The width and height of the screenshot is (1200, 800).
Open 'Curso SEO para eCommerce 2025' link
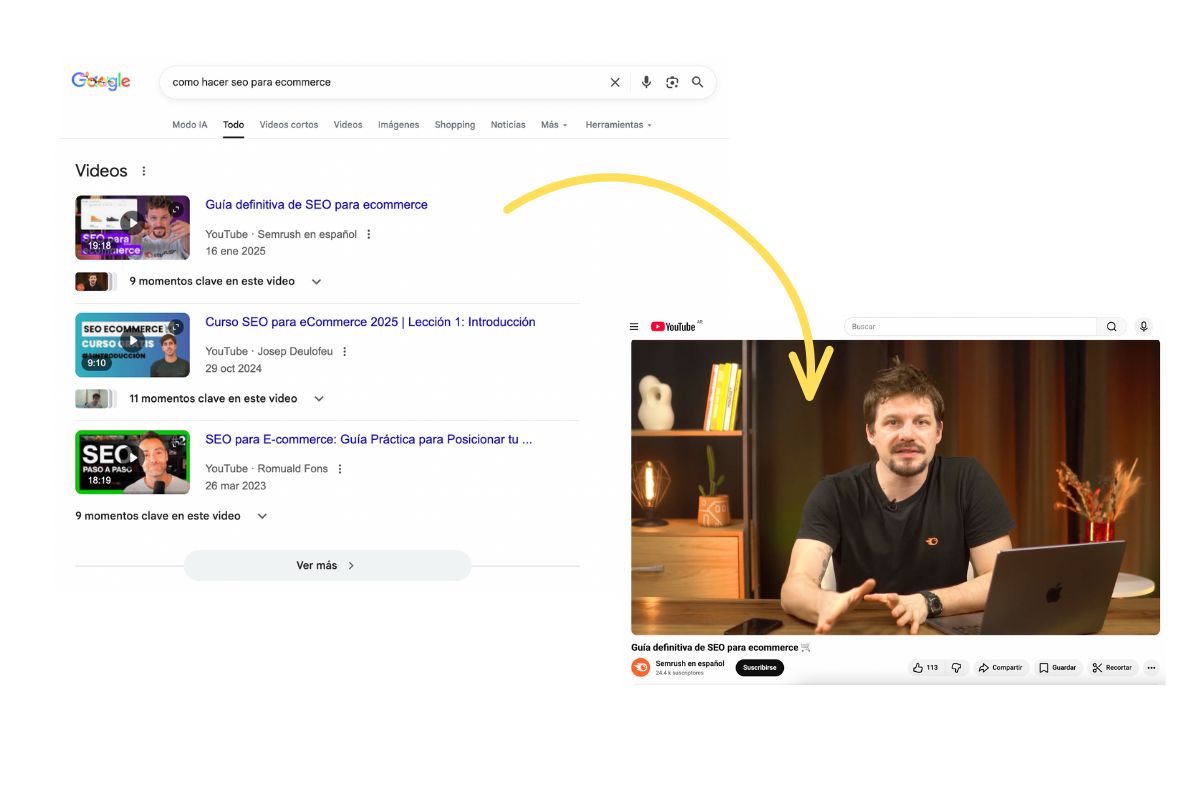[369, 321]
